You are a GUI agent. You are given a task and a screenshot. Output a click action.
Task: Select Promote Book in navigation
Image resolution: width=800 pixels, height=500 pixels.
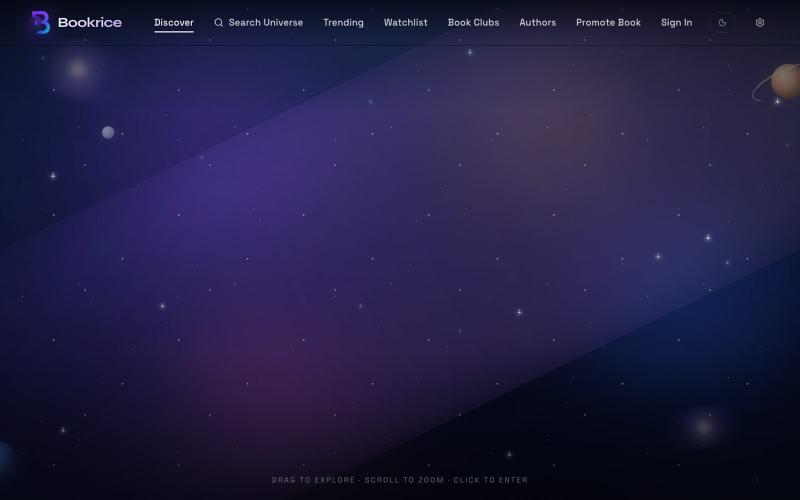[x=609, y=22]
